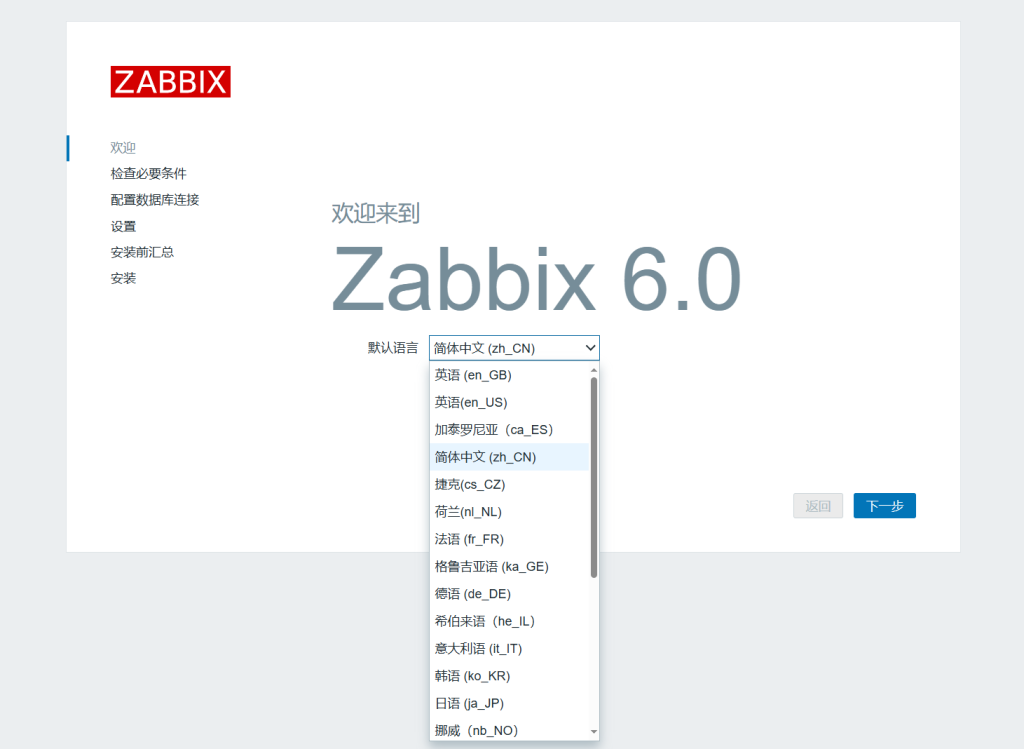
Task: Click the list scroll-down arrow
Action: (594, 732)
